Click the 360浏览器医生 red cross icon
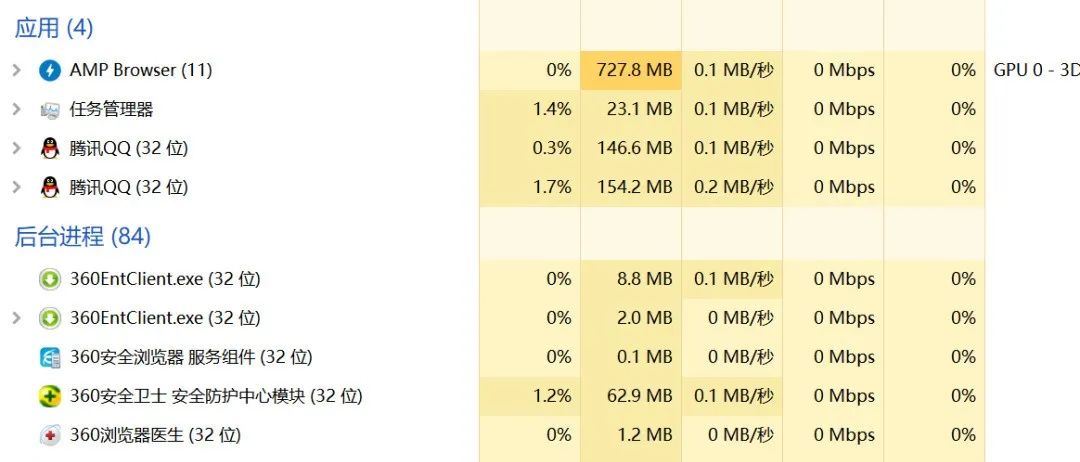 pyautogui.click(x=50, y=435)
